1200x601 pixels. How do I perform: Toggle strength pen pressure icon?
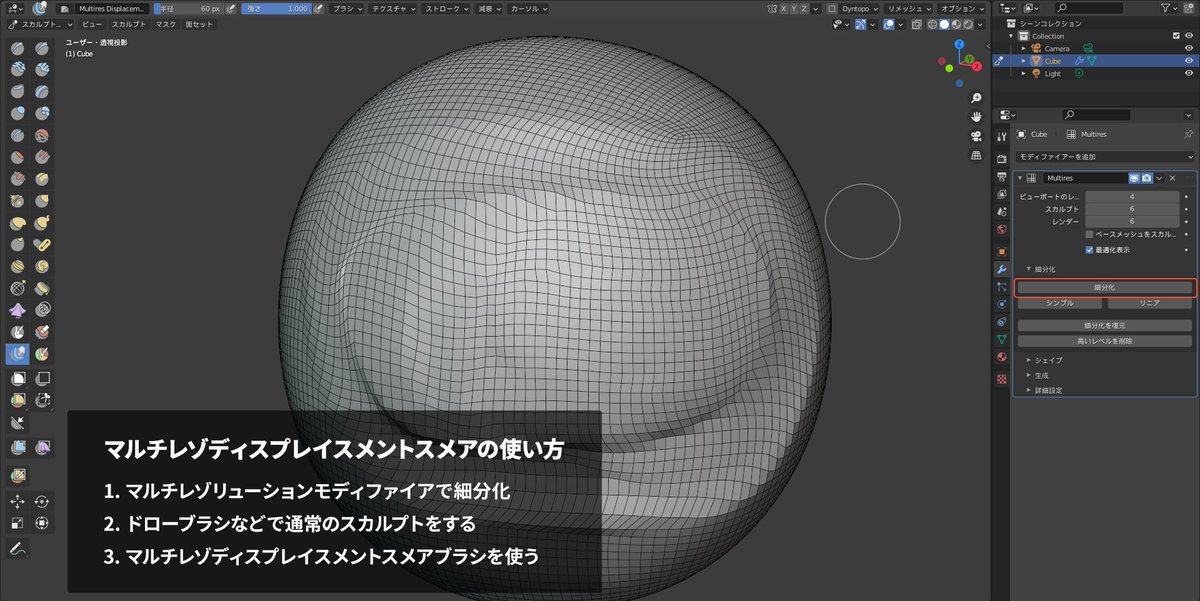[x=319, y=8]
